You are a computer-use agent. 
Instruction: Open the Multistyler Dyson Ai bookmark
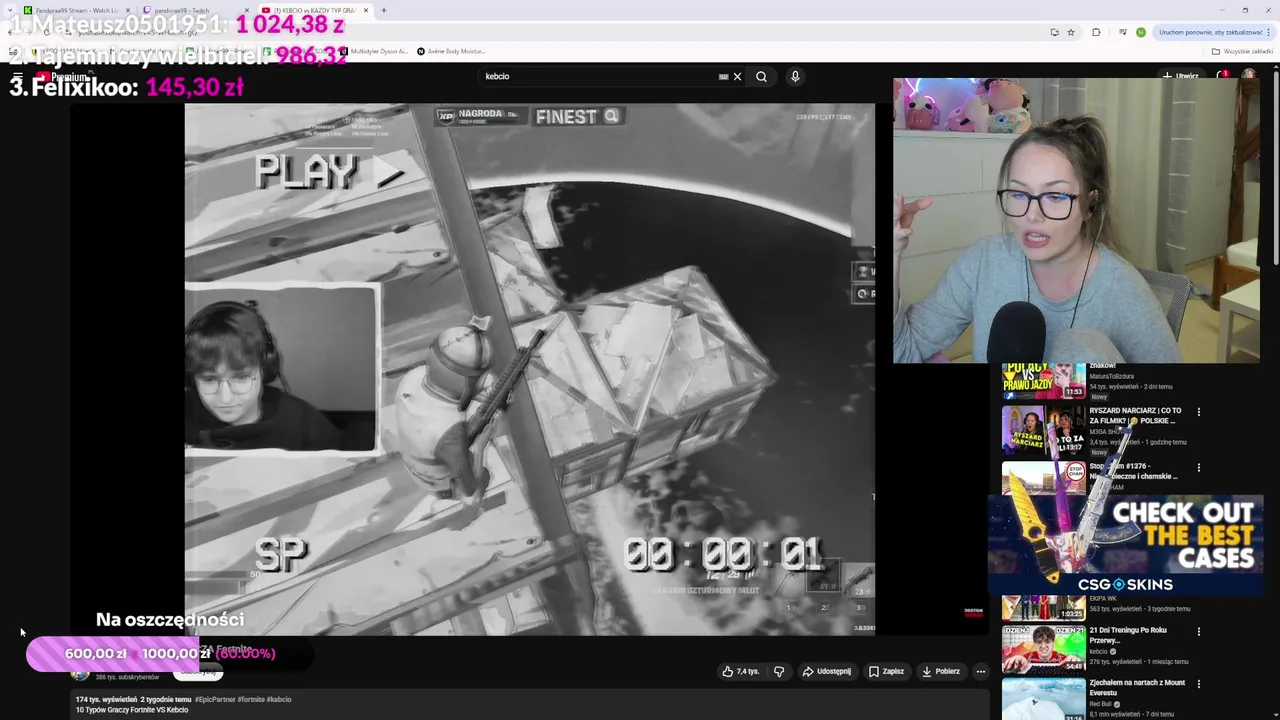tap(375, 51)
